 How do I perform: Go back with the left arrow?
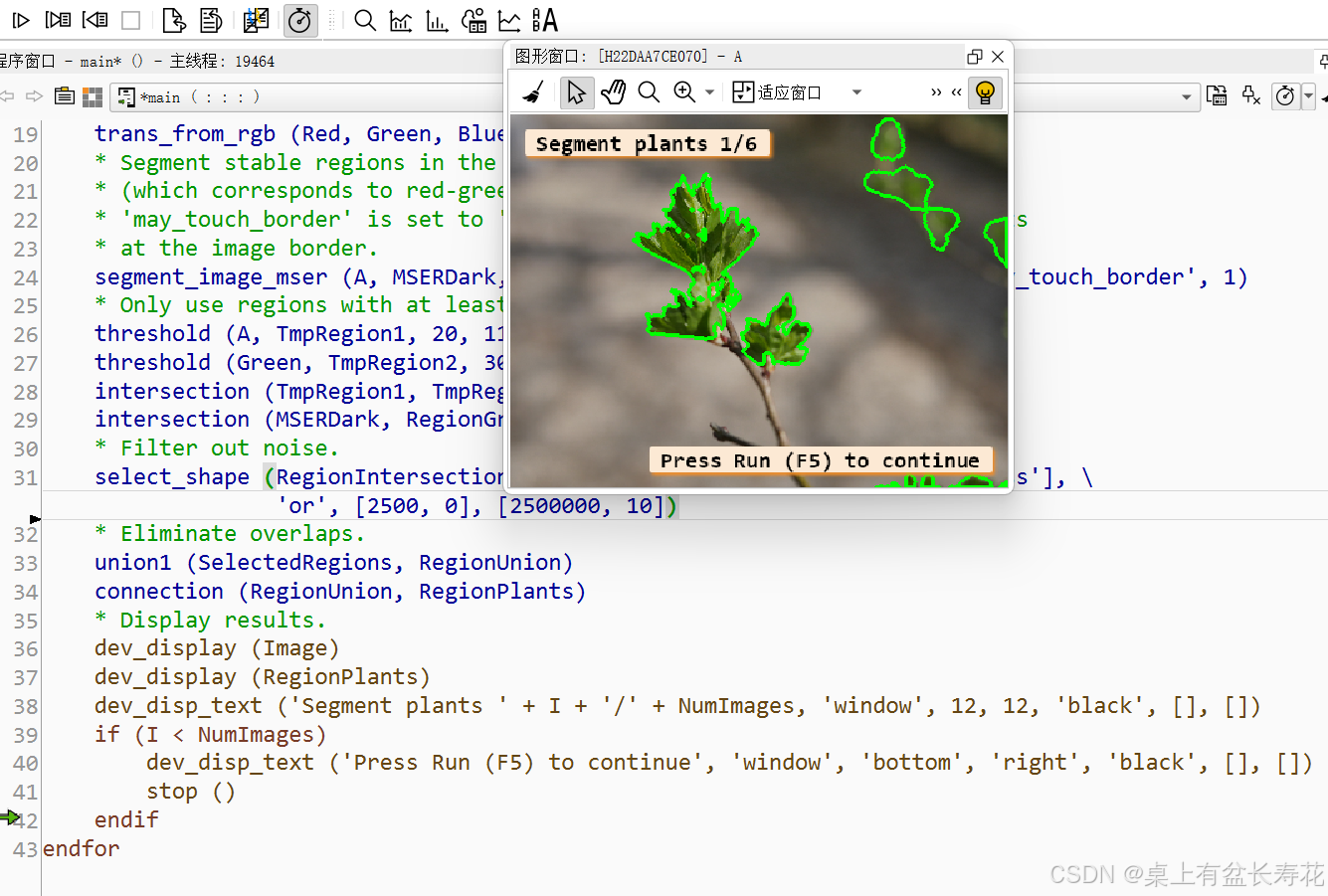8,96
